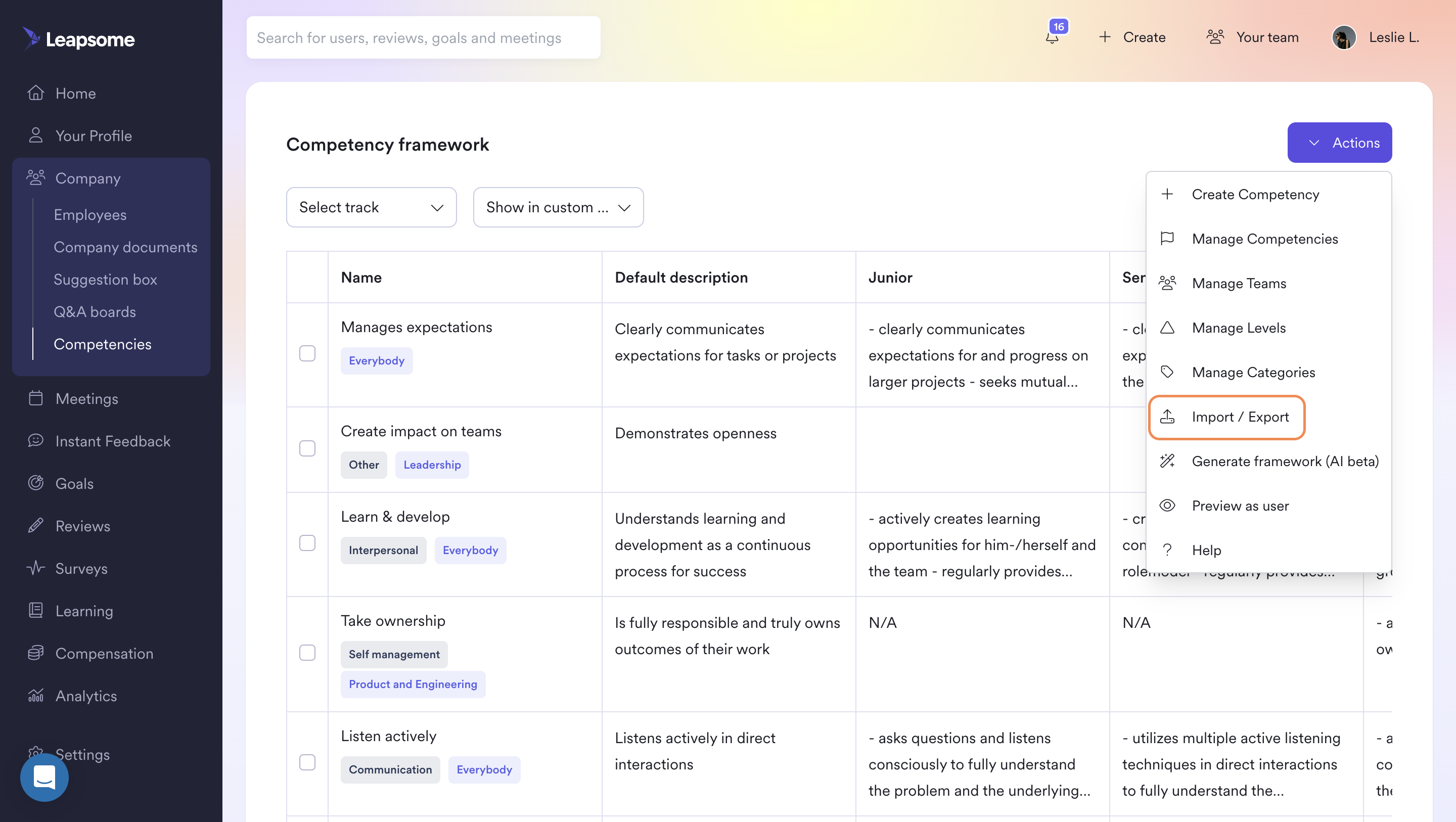Click the Analytics chart icon
The image size is (1456, 822).
pos(35,695)
